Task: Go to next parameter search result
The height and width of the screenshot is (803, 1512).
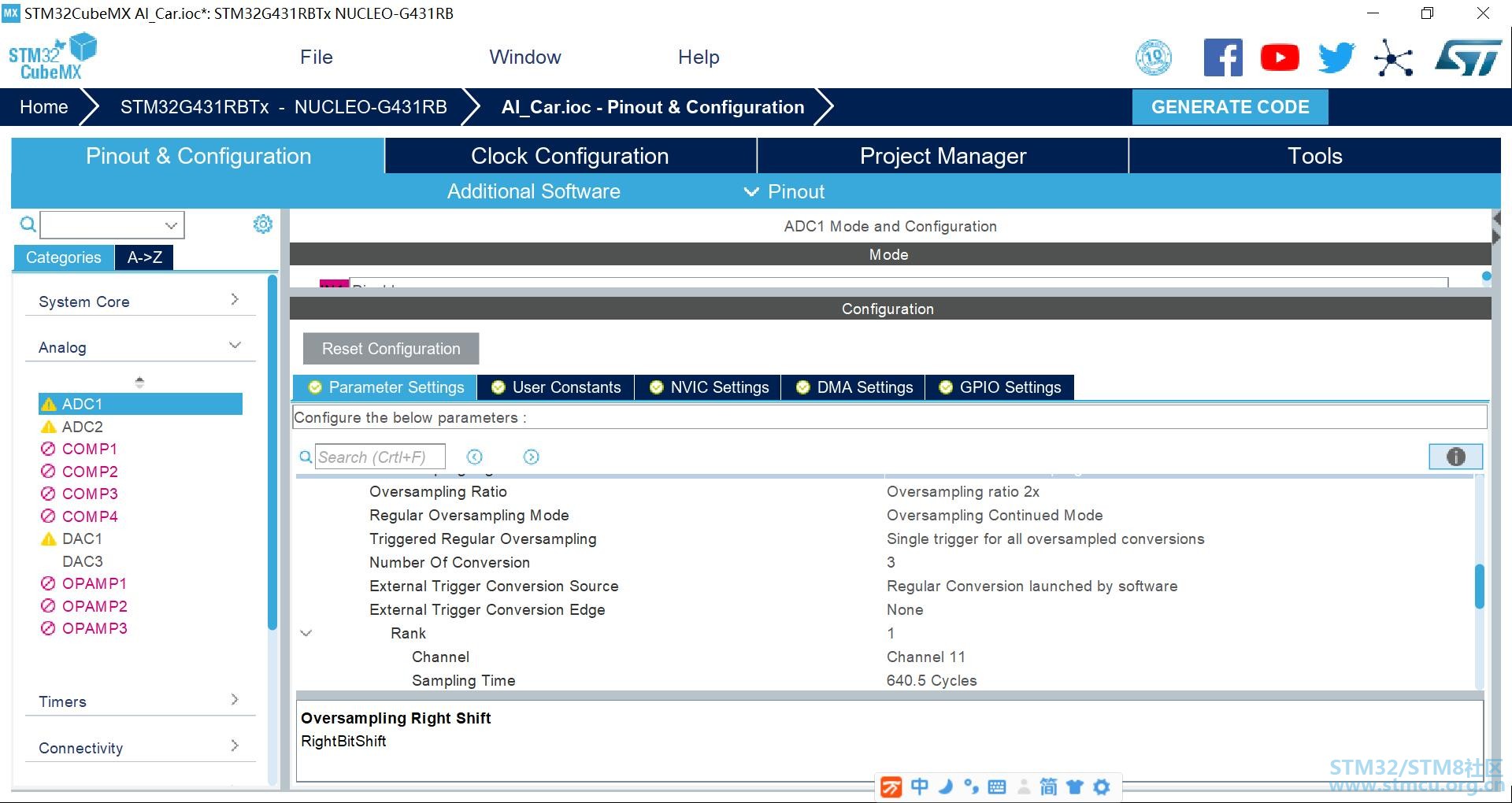Action: pyautogui.click(x=532, y=457)
